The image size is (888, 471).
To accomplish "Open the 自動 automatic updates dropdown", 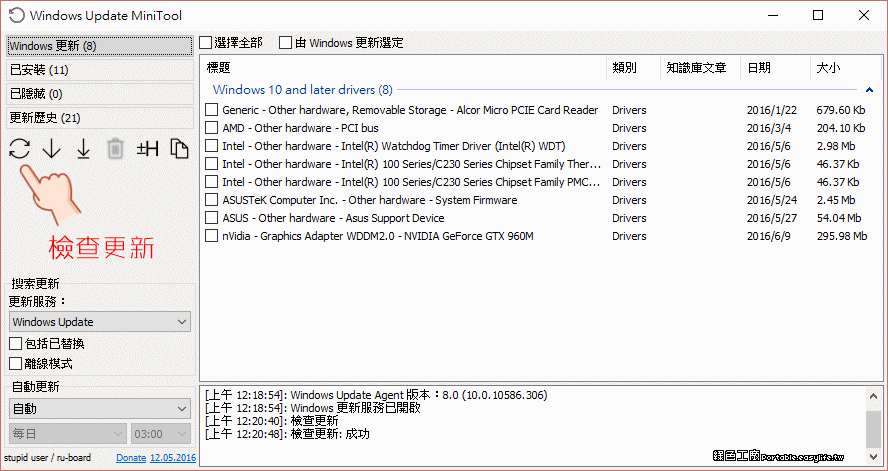I will 99,408.
